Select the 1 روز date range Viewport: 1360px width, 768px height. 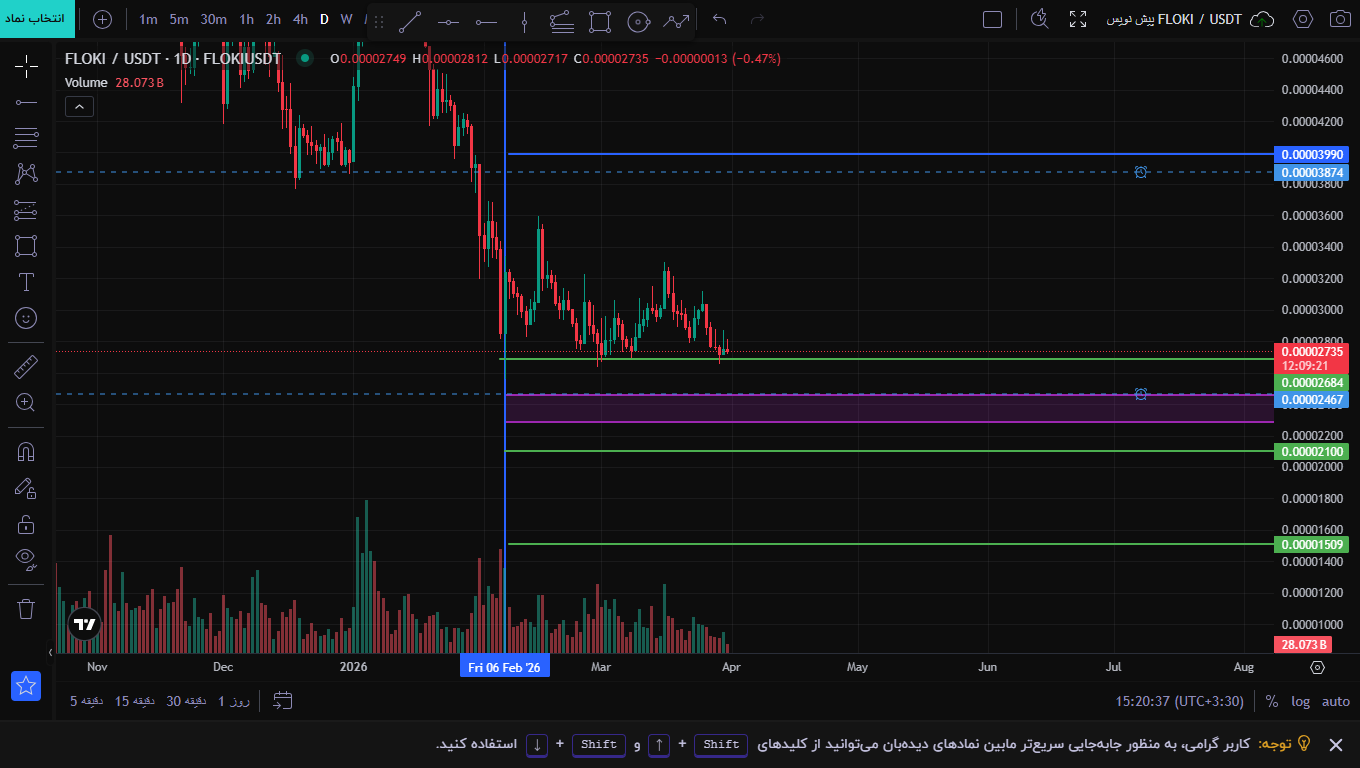(234, 701)
